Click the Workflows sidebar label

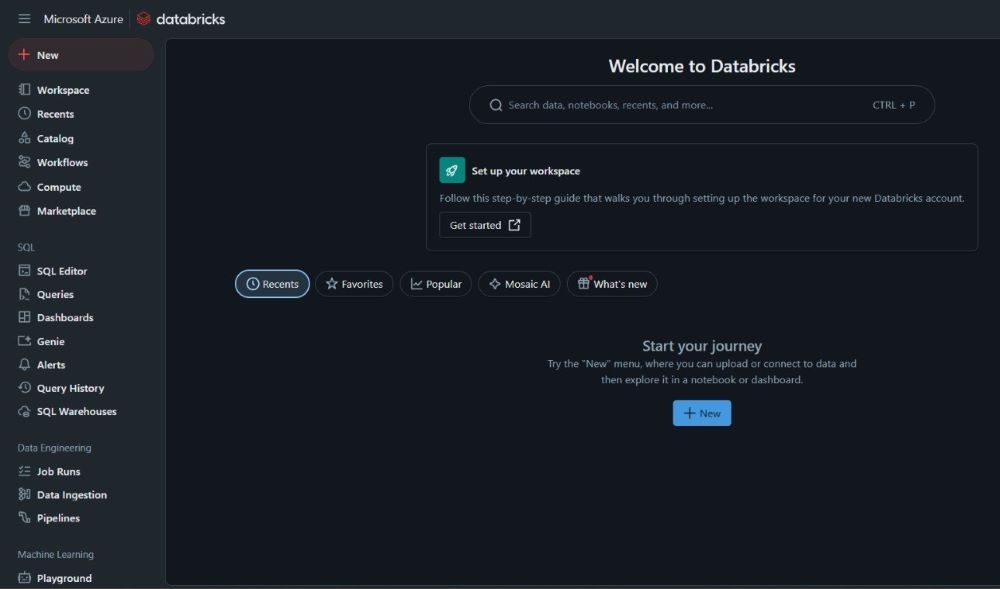tap(62, 163)
